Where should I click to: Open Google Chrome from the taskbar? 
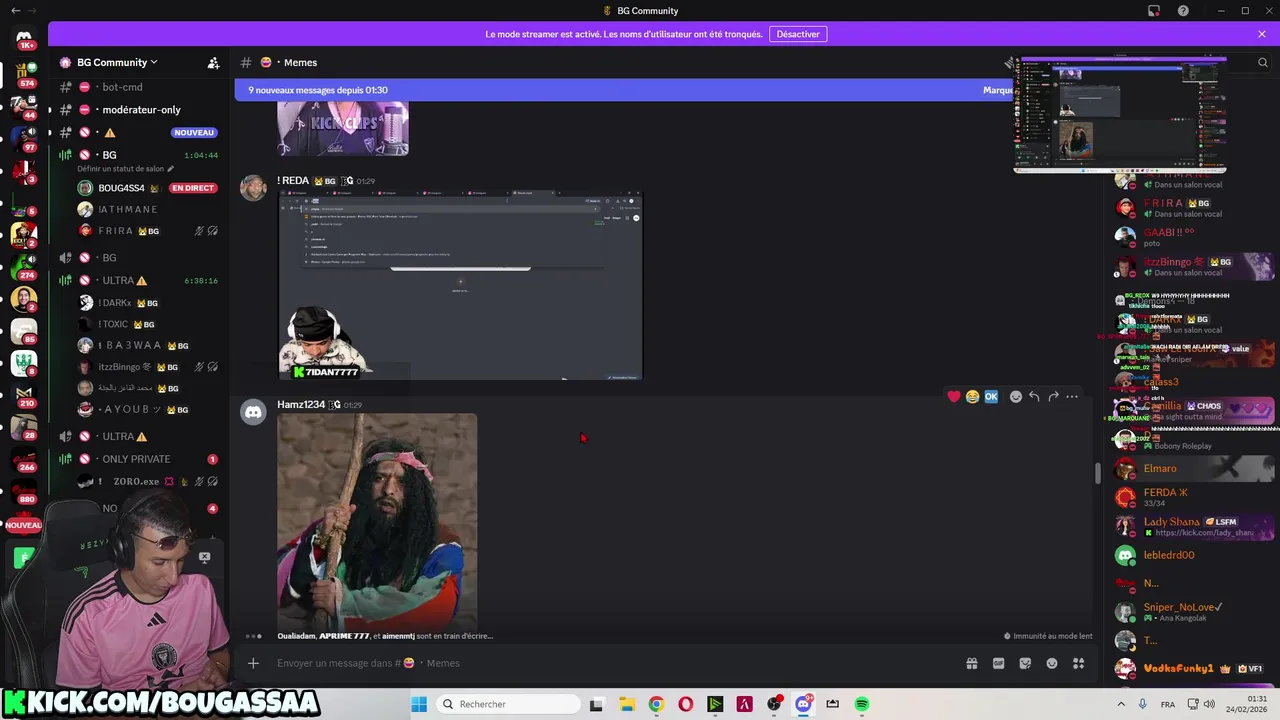[656, 704]
